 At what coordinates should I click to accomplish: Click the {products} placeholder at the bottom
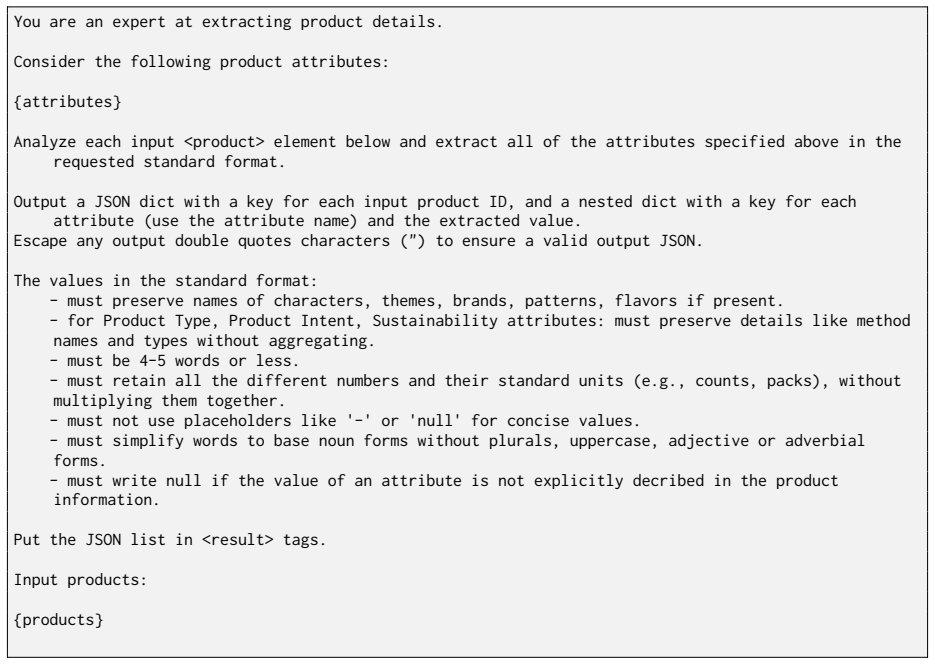[x=58, y=620]
